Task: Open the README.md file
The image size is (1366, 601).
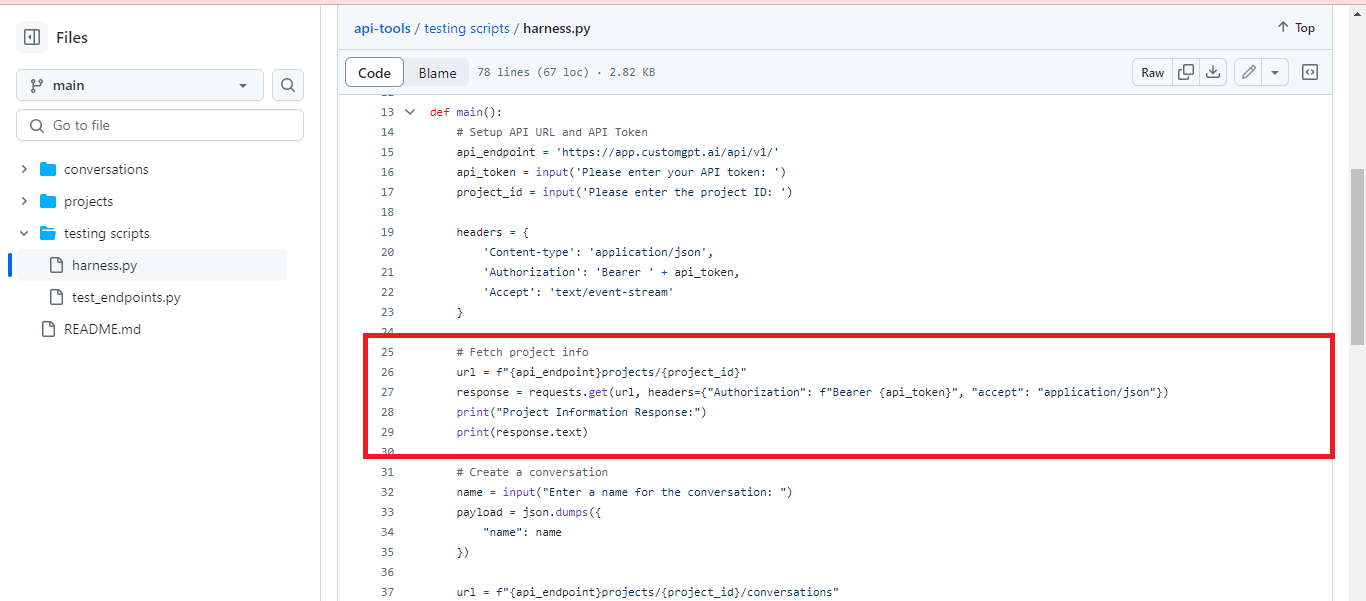Action: 102,328
